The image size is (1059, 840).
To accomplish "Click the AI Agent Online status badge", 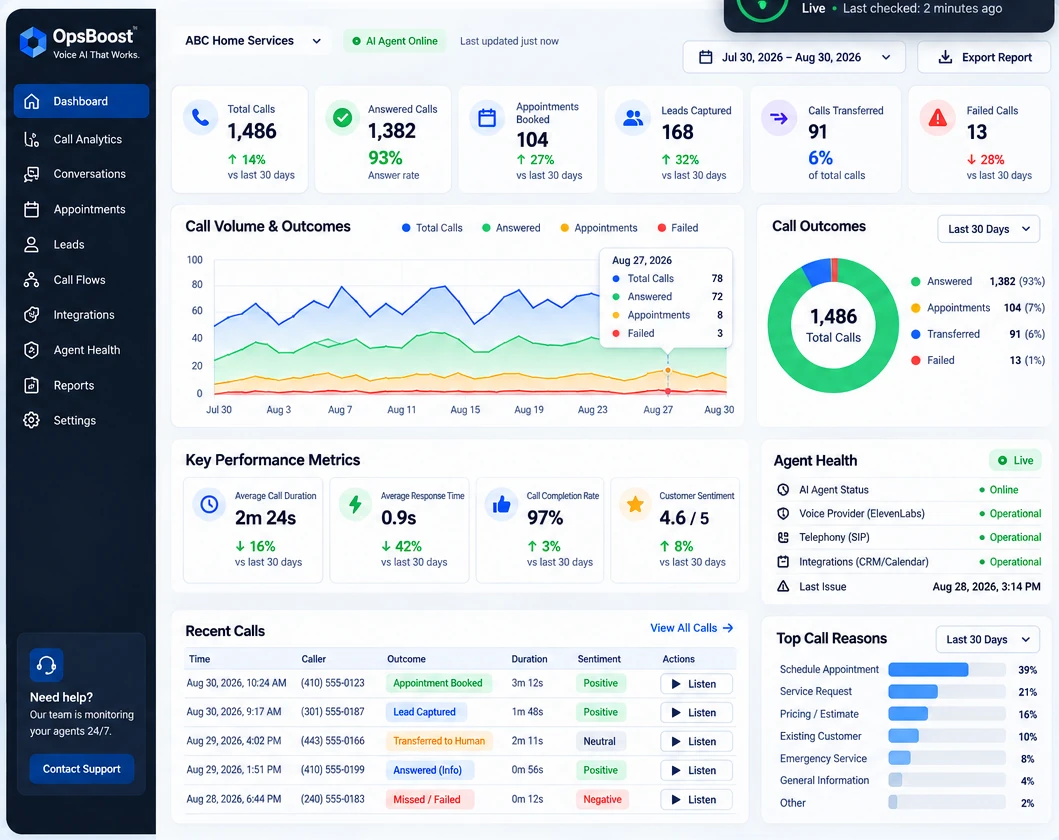I will point(394,41).
